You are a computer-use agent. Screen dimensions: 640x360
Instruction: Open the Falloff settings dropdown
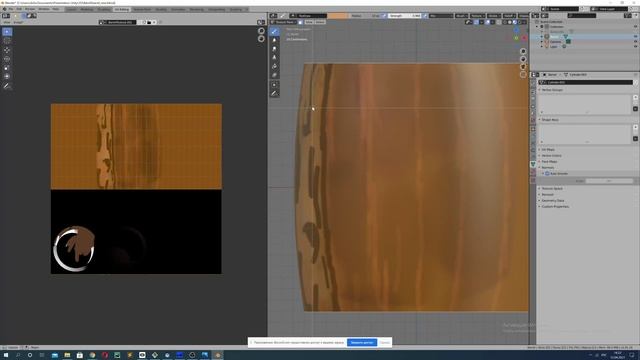[509, 16]
